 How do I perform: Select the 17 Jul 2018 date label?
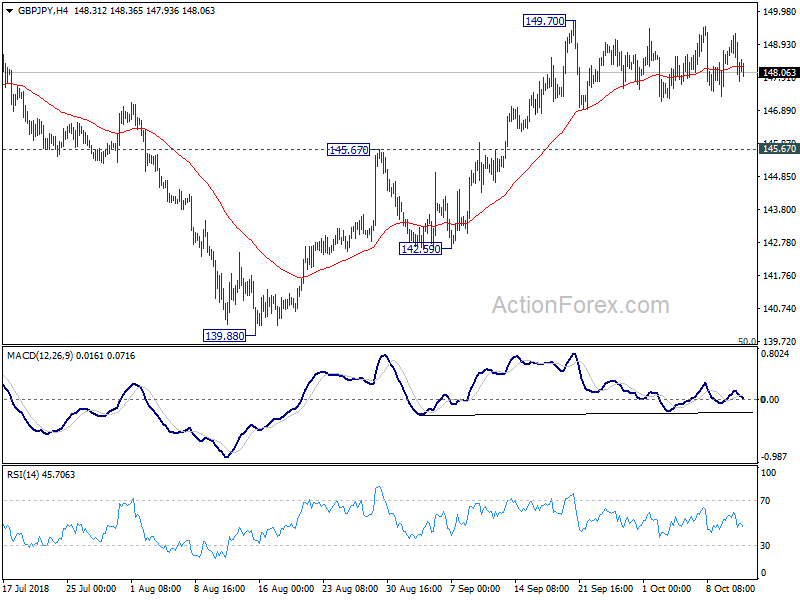[27, 589]
